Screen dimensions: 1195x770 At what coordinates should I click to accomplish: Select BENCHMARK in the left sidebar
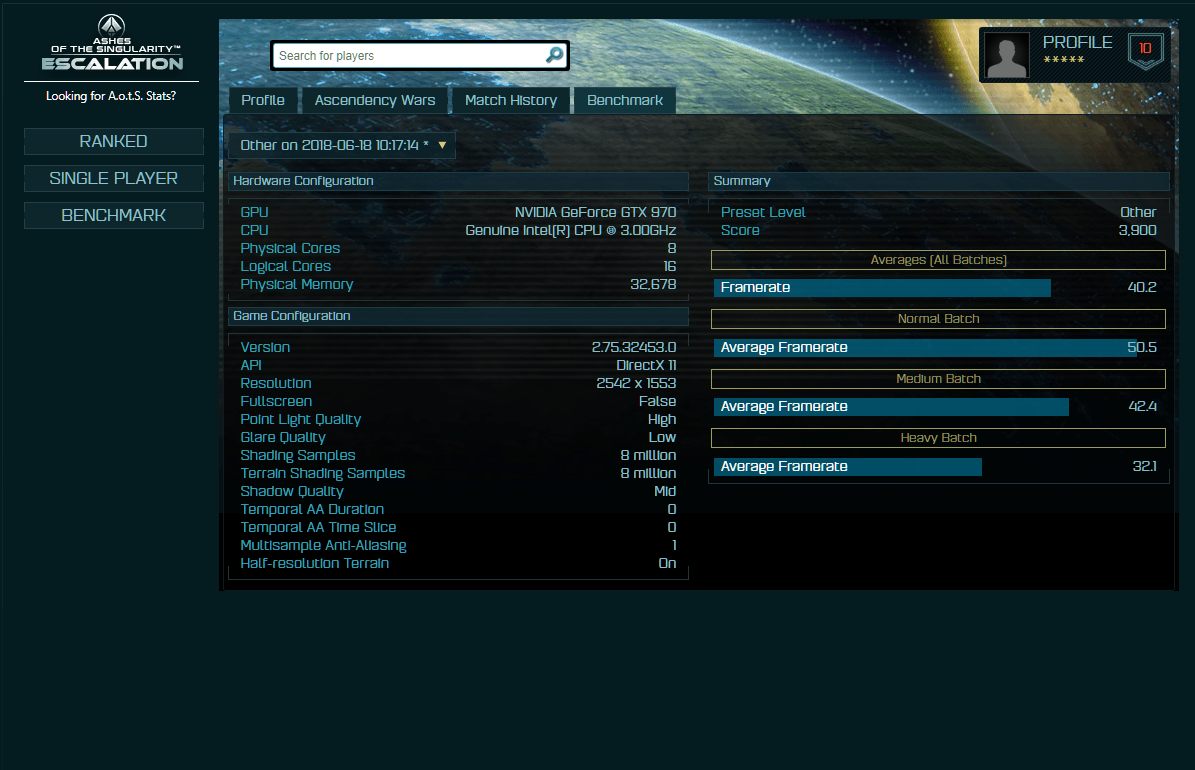[x=113, y=215]
